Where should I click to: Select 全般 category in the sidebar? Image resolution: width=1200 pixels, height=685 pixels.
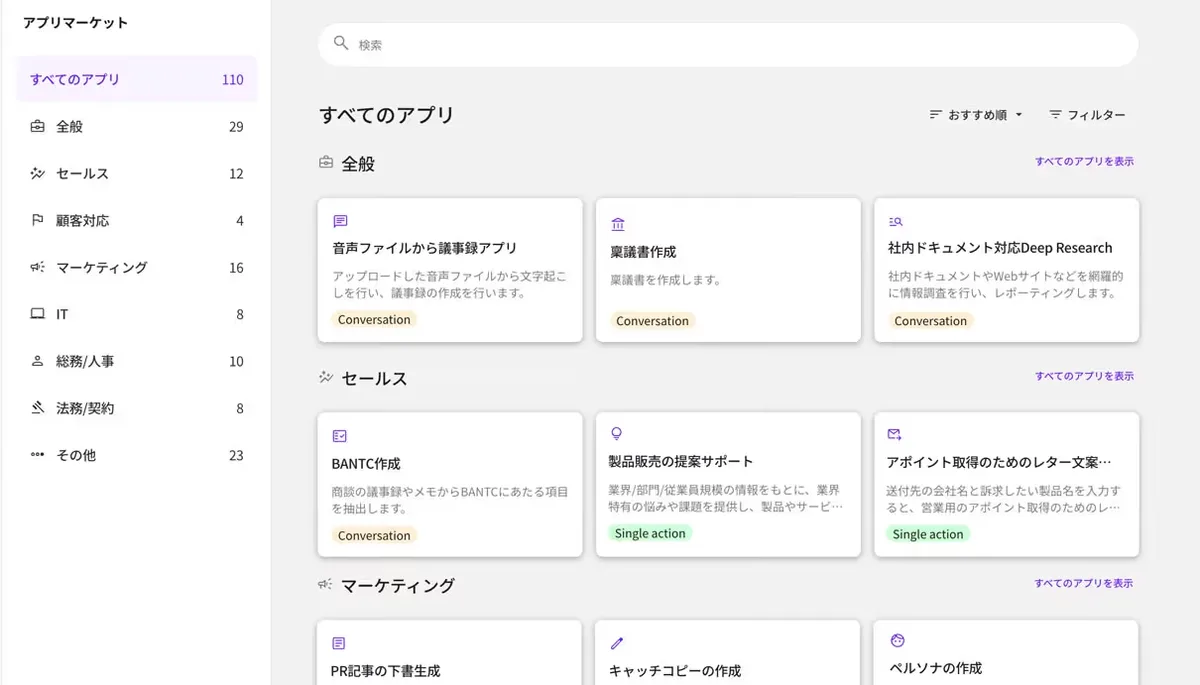point(137,127)
